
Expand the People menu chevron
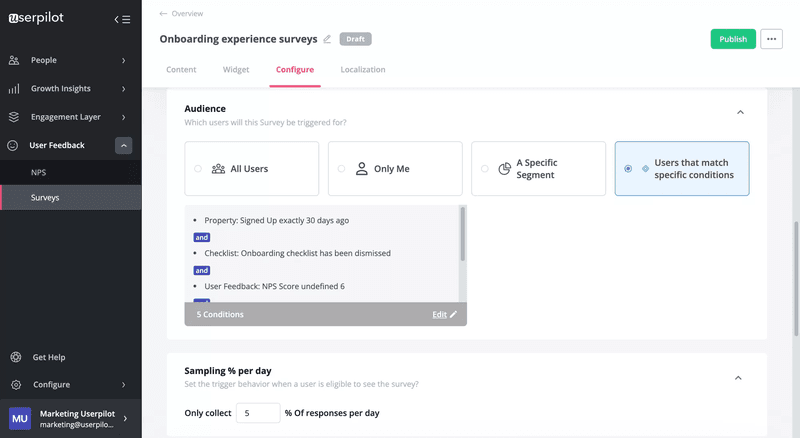123,60
